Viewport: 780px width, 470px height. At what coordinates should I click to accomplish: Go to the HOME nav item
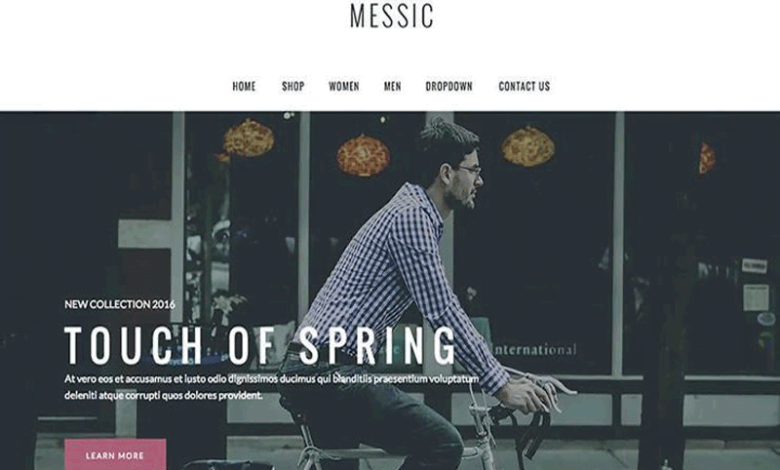244,87
